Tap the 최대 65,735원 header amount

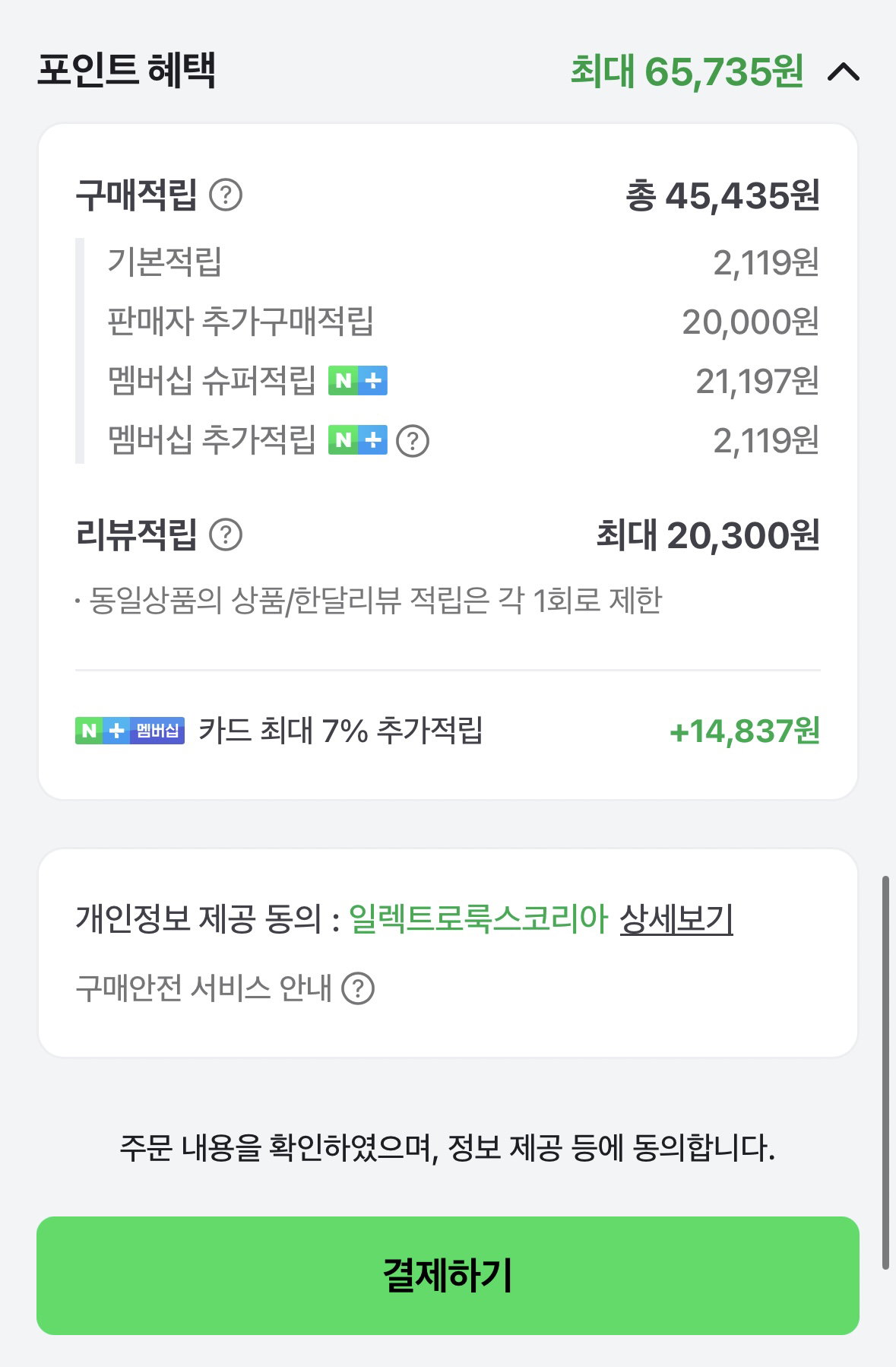coord(687,71)
